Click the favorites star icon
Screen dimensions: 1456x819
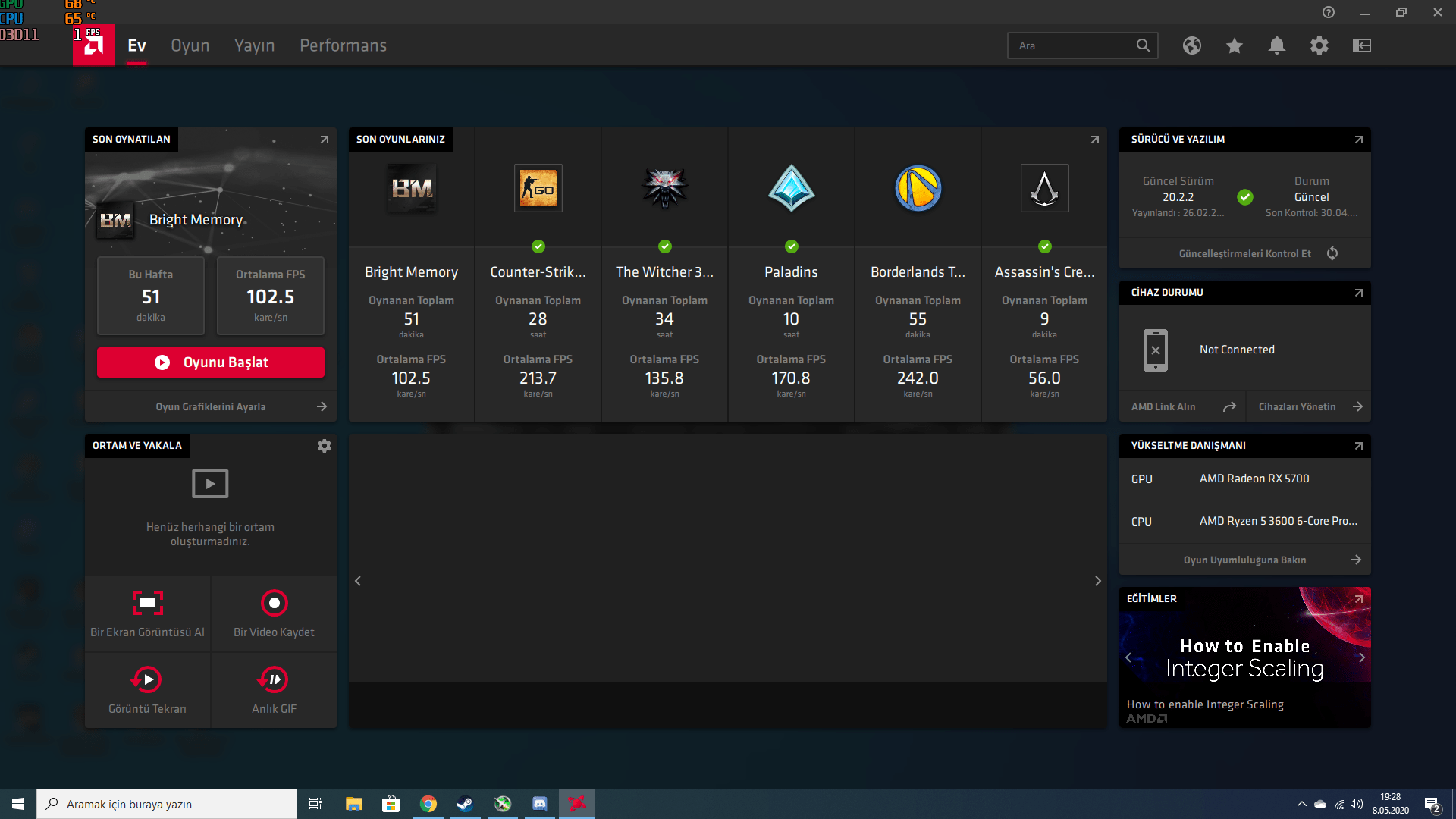[x=1234, y=45]
